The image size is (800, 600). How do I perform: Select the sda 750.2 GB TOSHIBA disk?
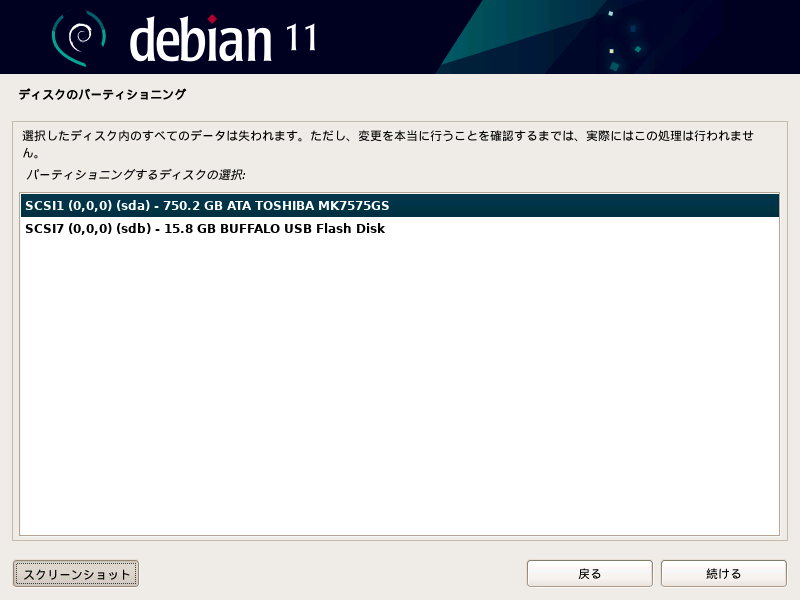pos(399,206)
